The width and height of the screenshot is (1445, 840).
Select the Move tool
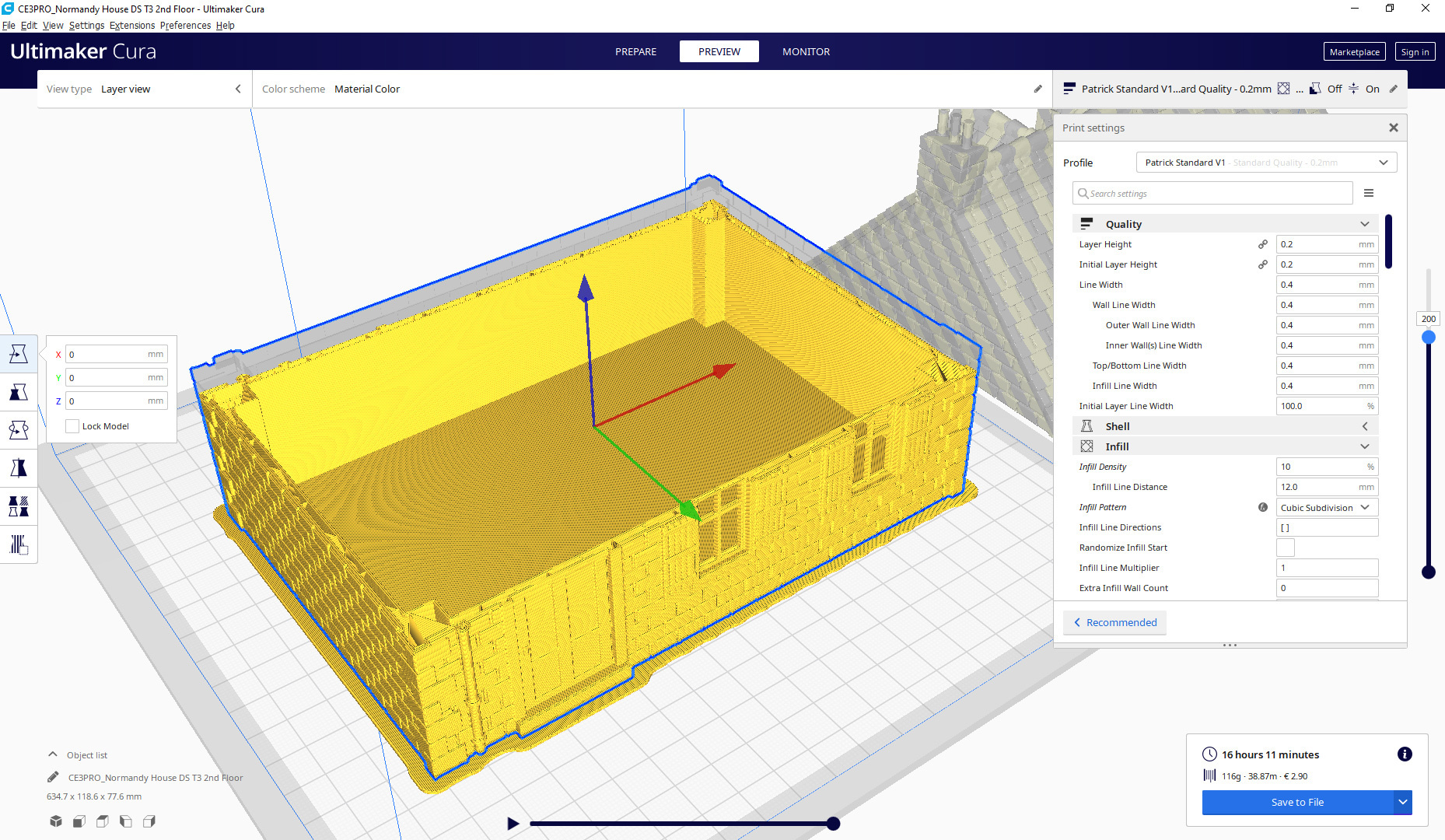pos(19,354)
